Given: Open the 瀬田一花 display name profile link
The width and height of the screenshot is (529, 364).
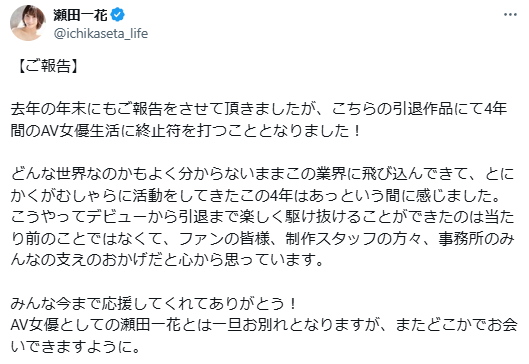Looking at the screenshot, I should coord(80,15).
